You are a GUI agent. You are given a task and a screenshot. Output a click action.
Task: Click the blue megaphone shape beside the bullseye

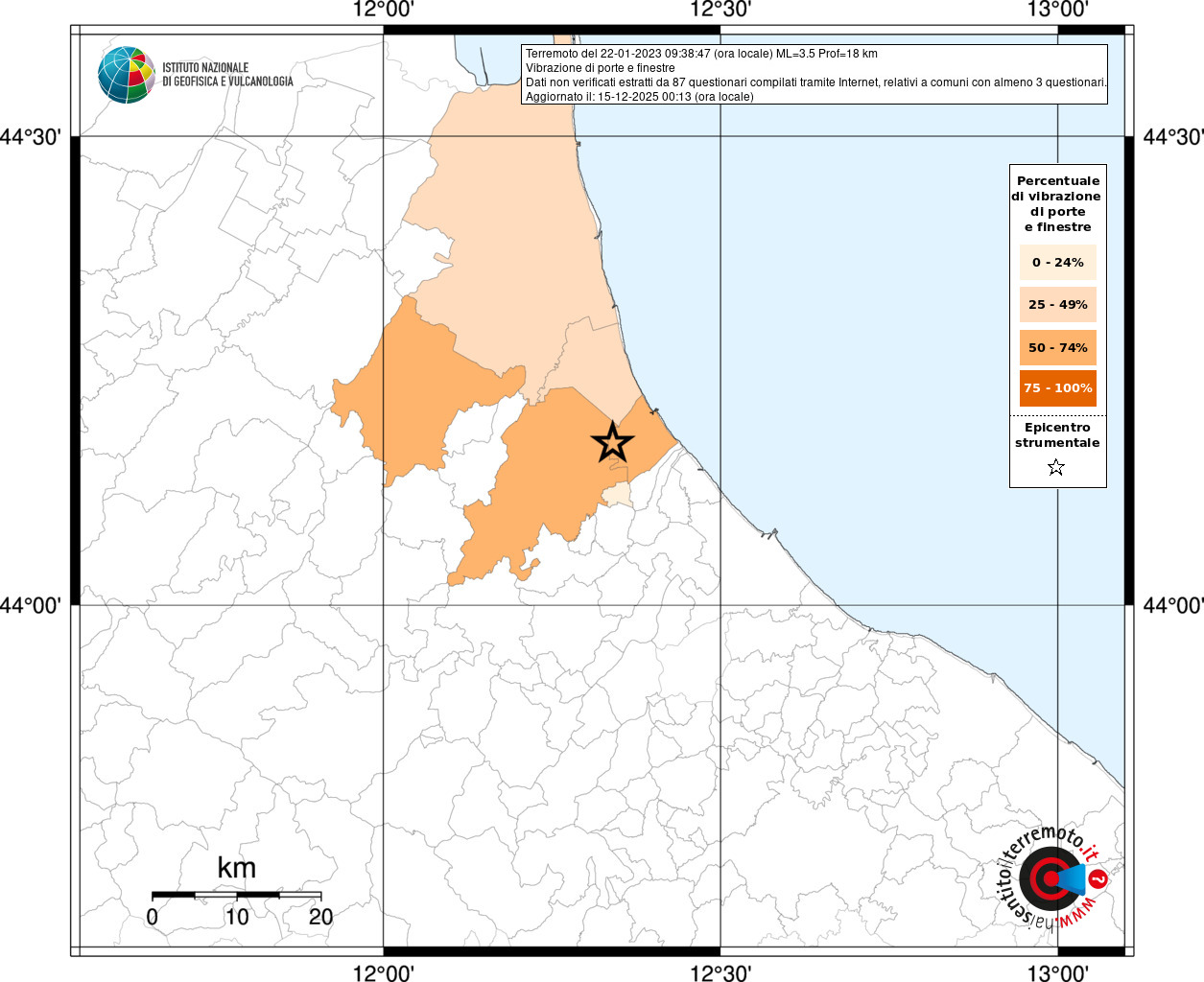pos(1073,878)
